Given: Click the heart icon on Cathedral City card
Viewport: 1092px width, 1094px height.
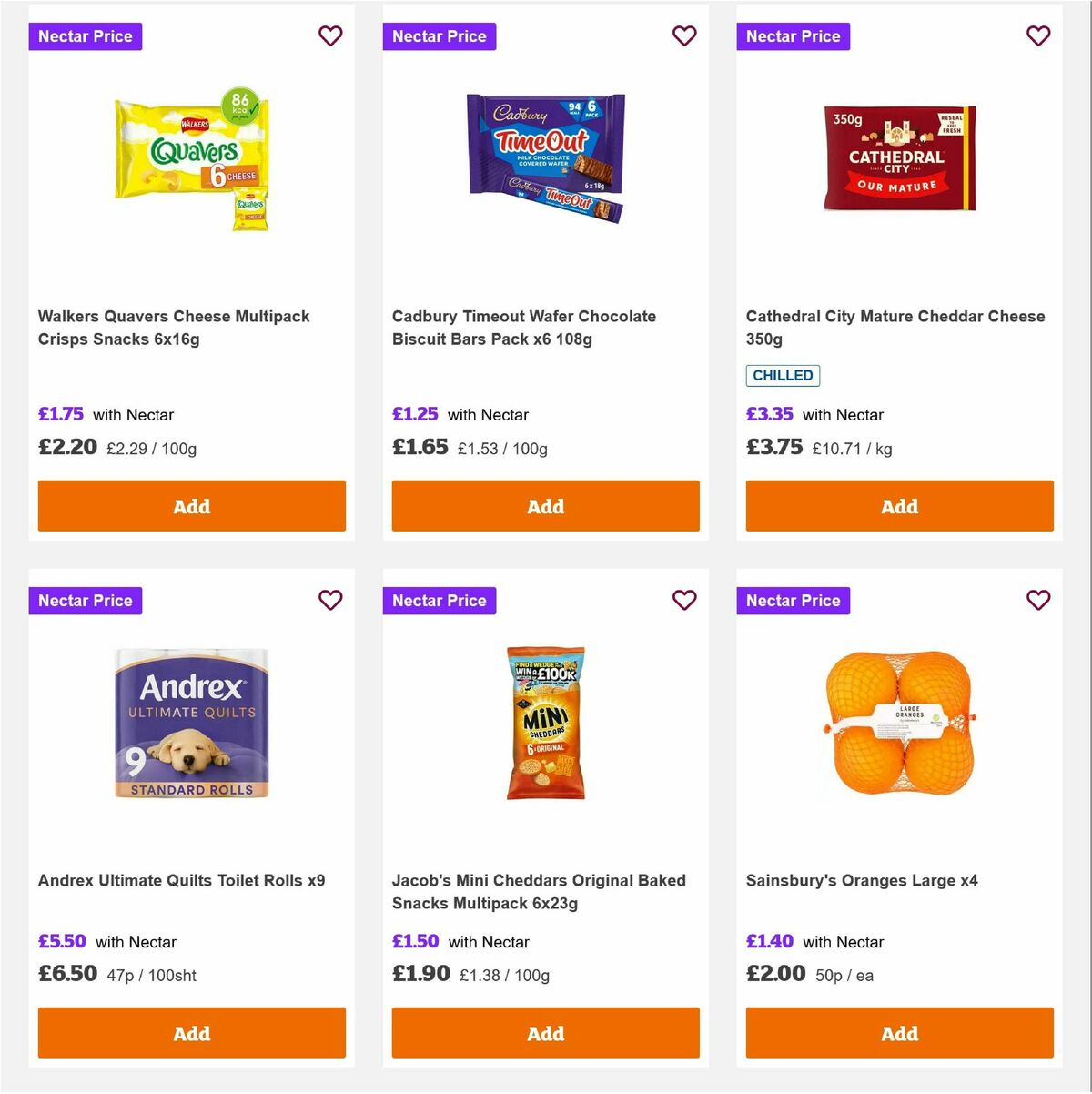Looking at the screenshot, I should (1038, 35).
